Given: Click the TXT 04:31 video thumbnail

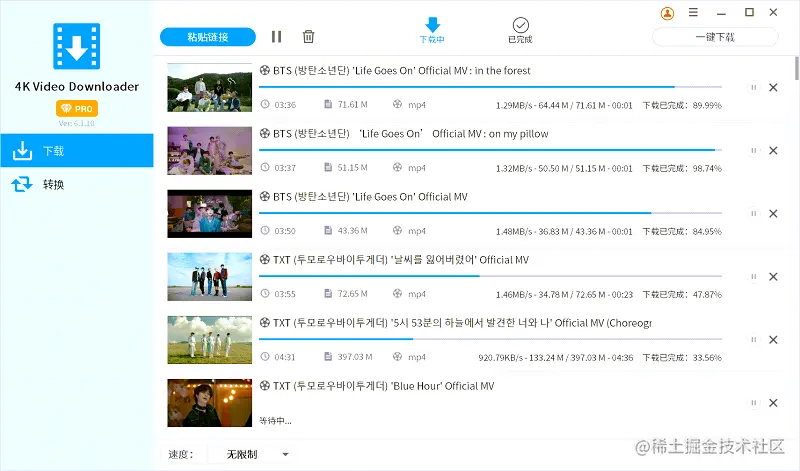Looking at the screenshot, I should coord(210,340).
